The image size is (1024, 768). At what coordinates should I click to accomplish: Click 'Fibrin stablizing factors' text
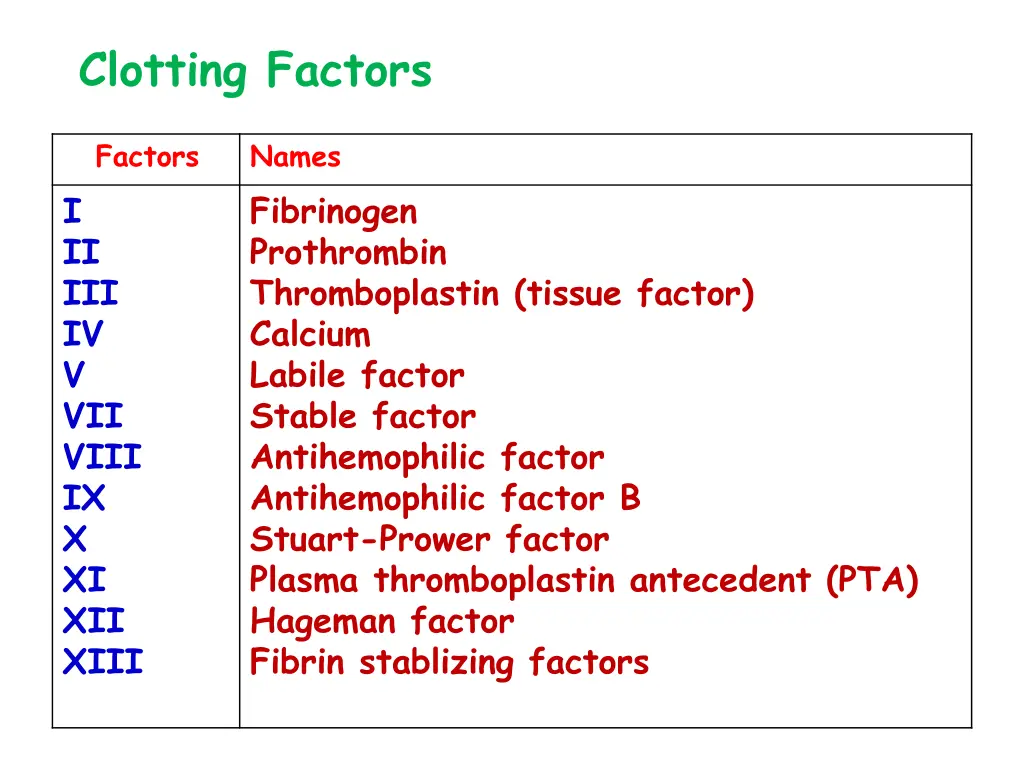tap(449, 662)
